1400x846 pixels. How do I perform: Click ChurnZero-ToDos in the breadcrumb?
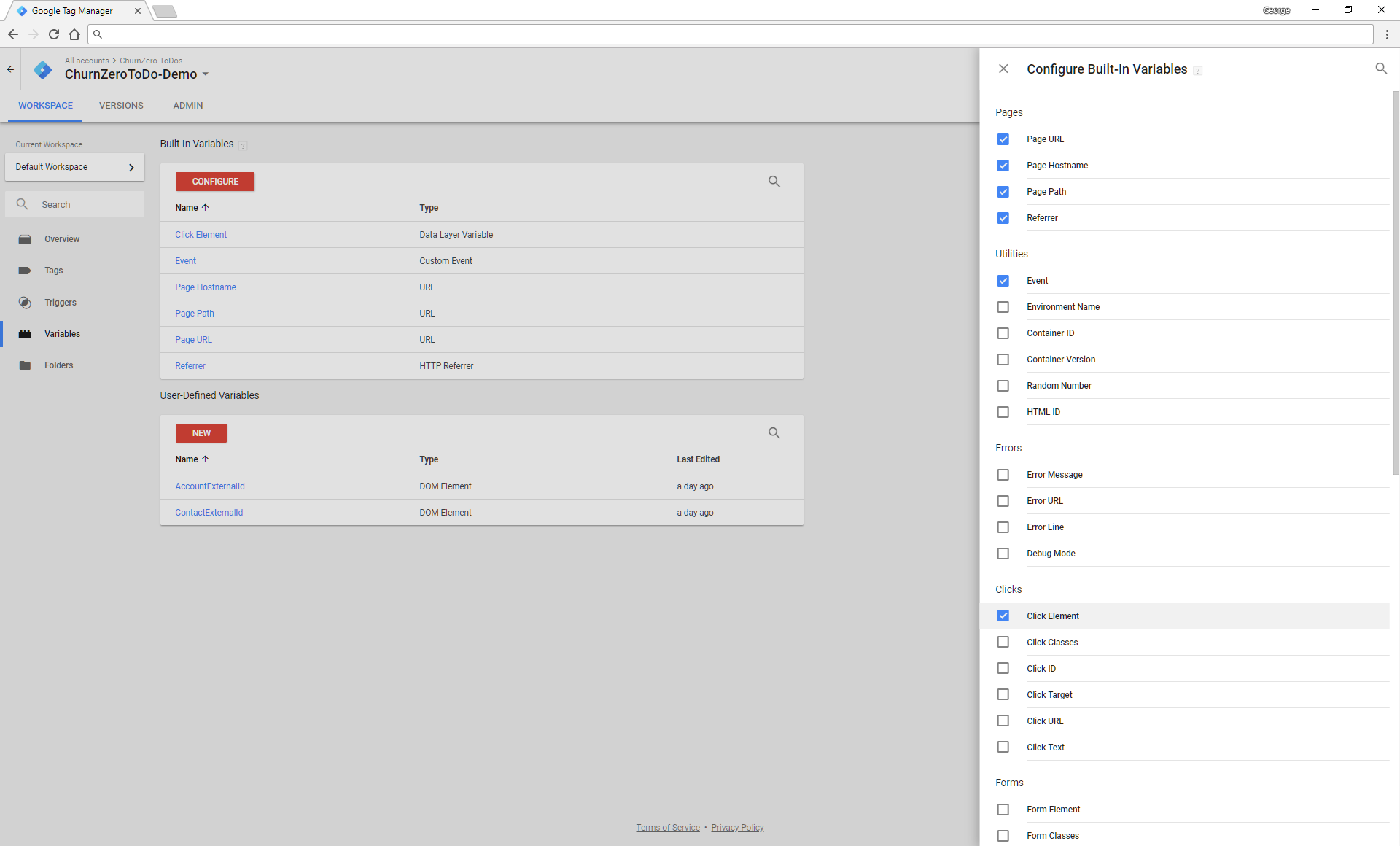click(151, 61)
